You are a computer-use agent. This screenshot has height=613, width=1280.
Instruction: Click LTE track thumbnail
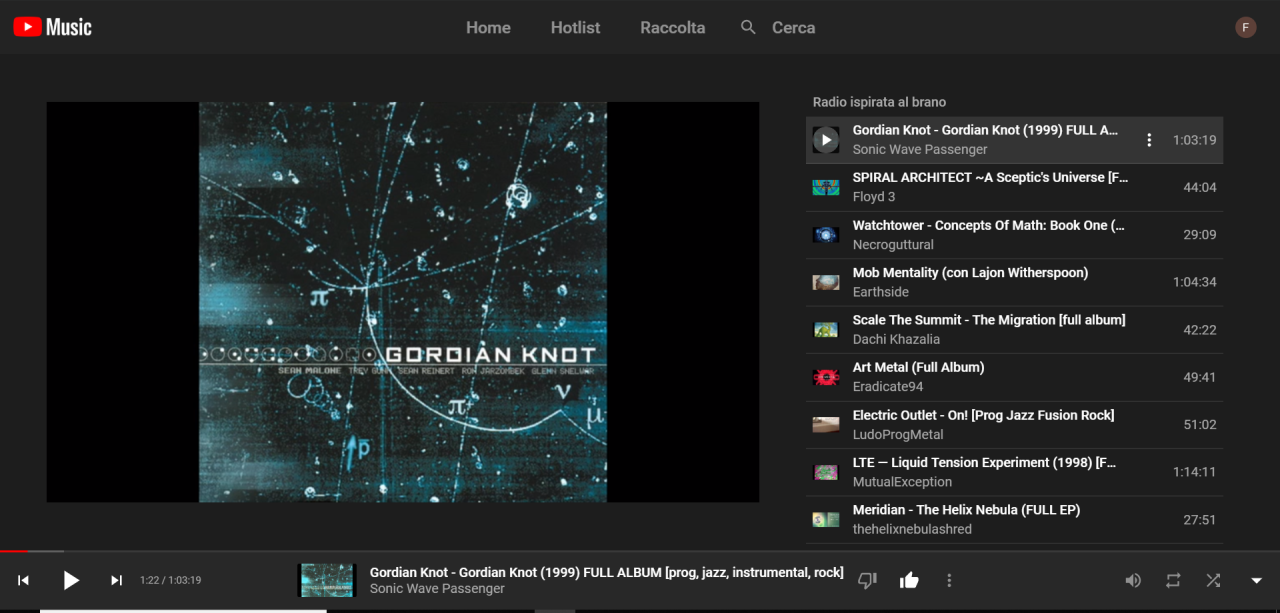[x=826, y=472]
